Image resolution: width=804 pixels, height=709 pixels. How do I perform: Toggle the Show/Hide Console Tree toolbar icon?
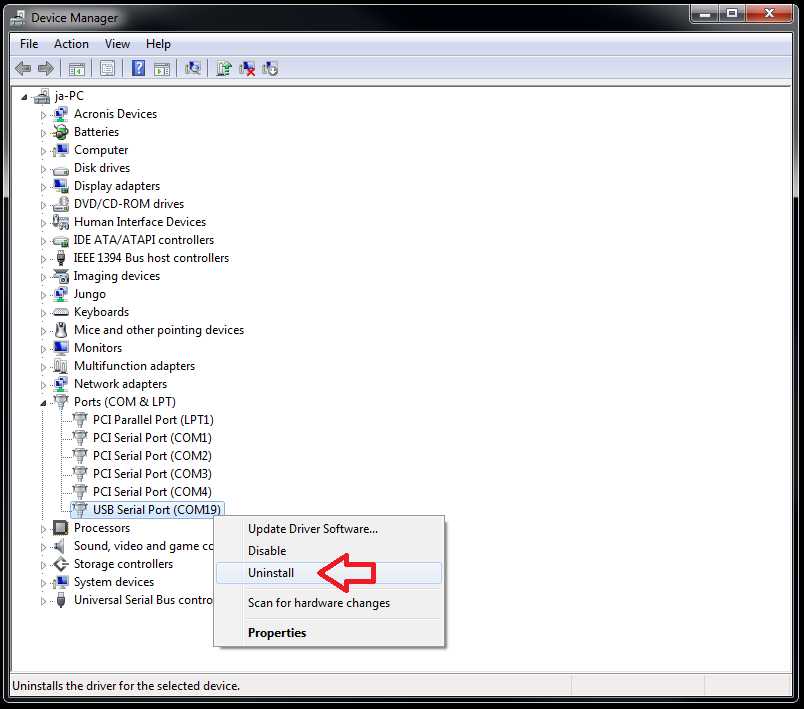77,69
